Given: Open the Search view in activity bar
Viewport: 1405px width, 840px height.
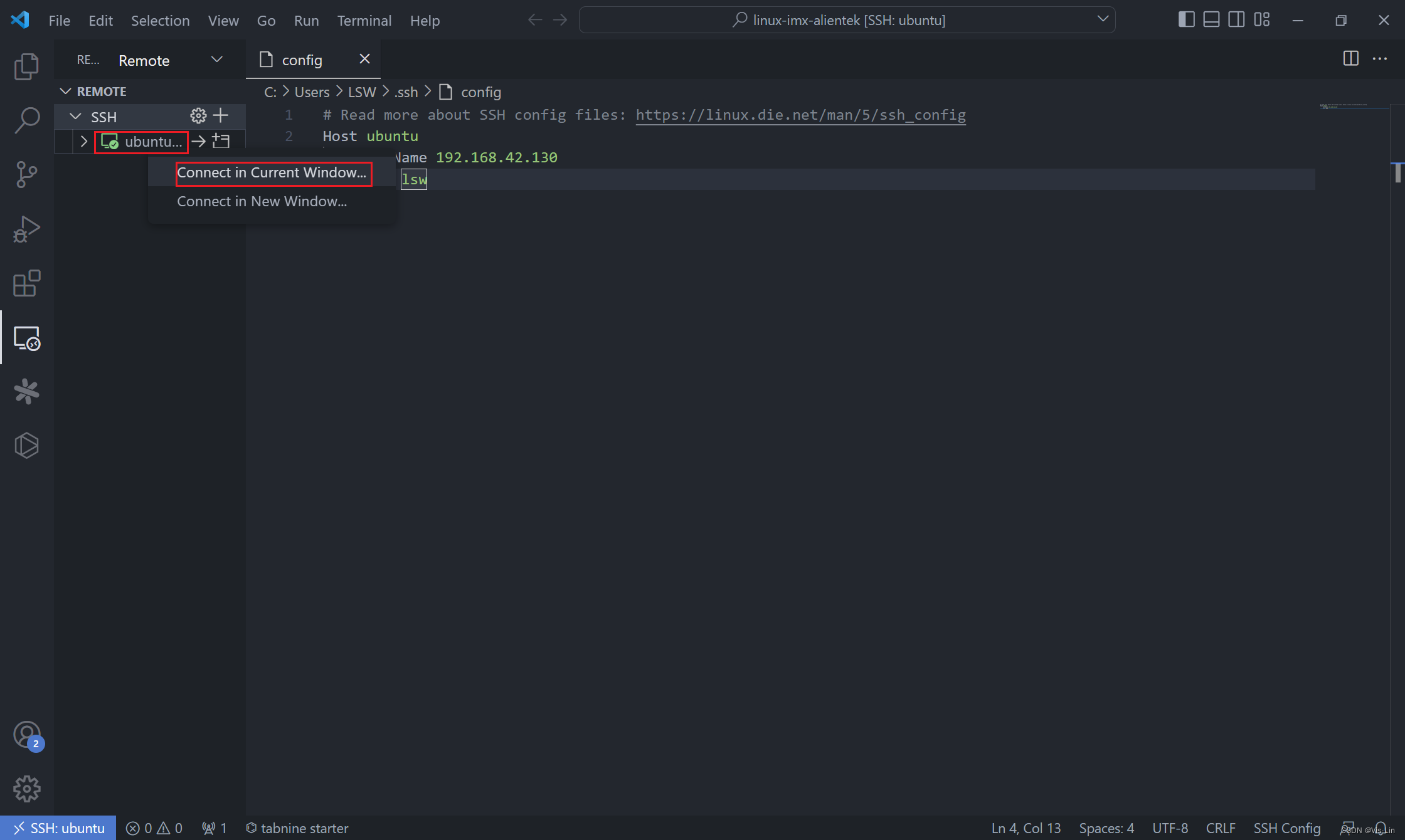Looking at the screenshot, I should pyautogui.click(x=26, y=120).
